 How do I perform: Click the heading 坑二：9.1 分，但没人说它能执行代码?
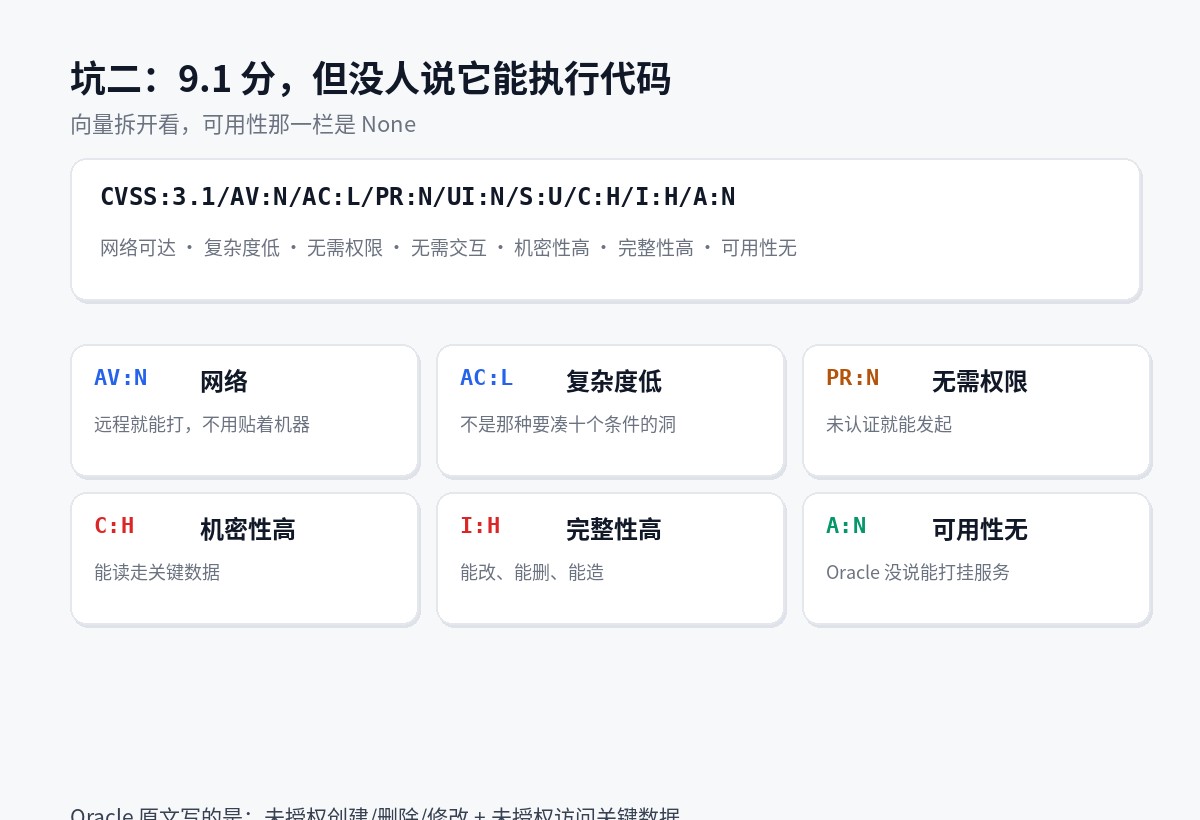[x=370, y=78]
